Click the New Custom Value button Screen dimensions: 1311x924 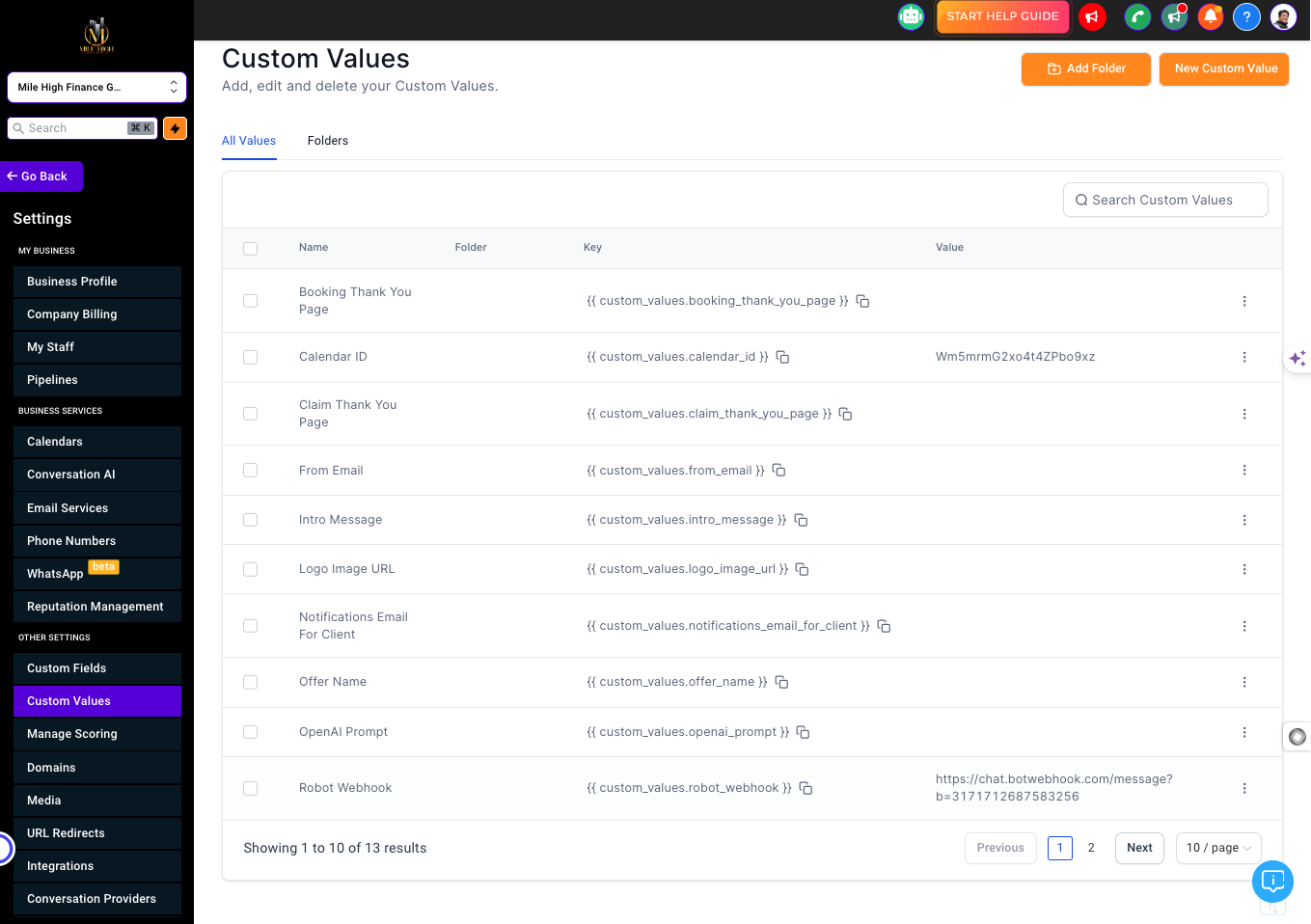tap(1224, 69)
